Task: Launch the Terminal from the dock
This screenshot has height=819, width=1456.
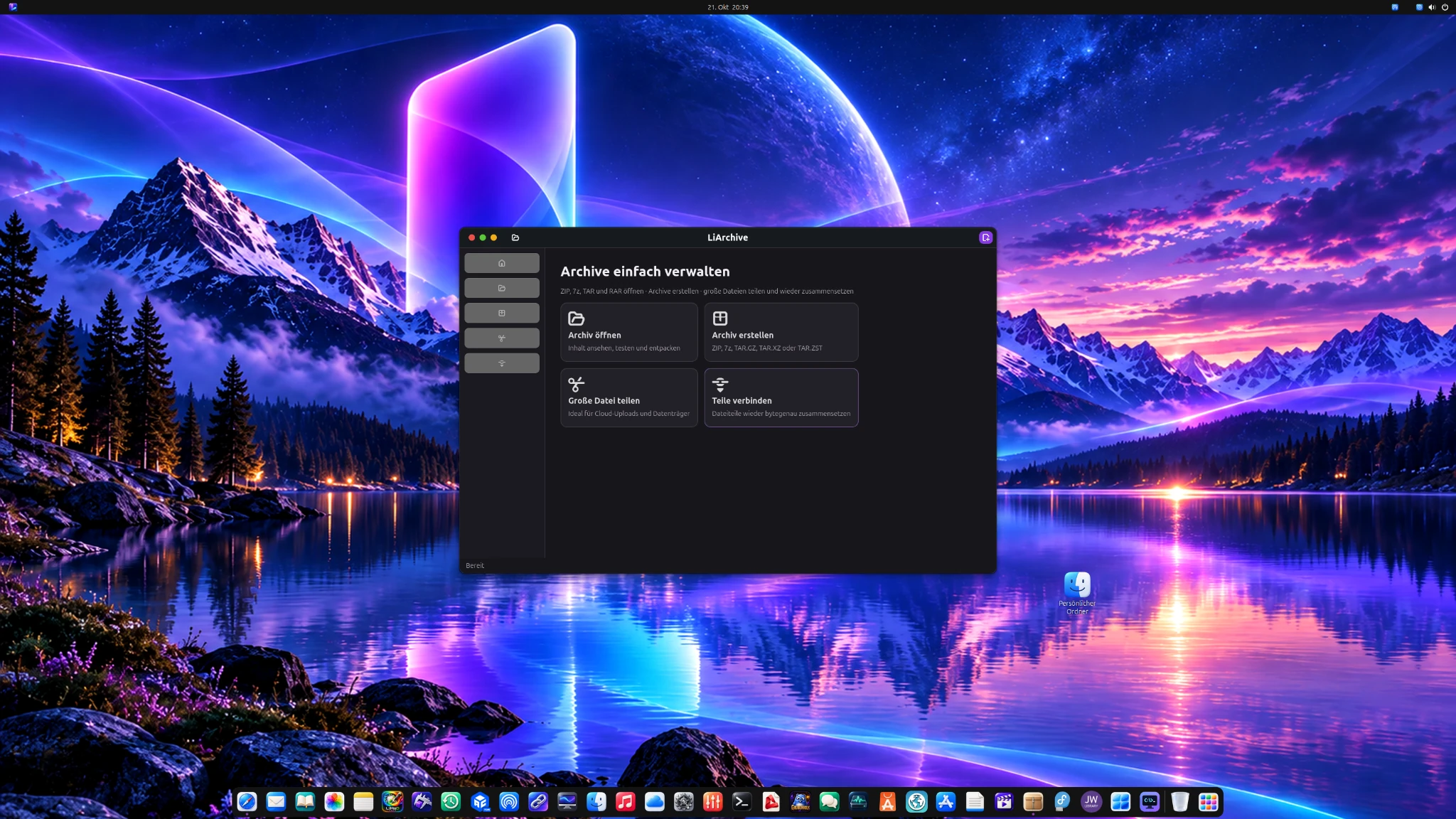Action: [x=742, y=802]
